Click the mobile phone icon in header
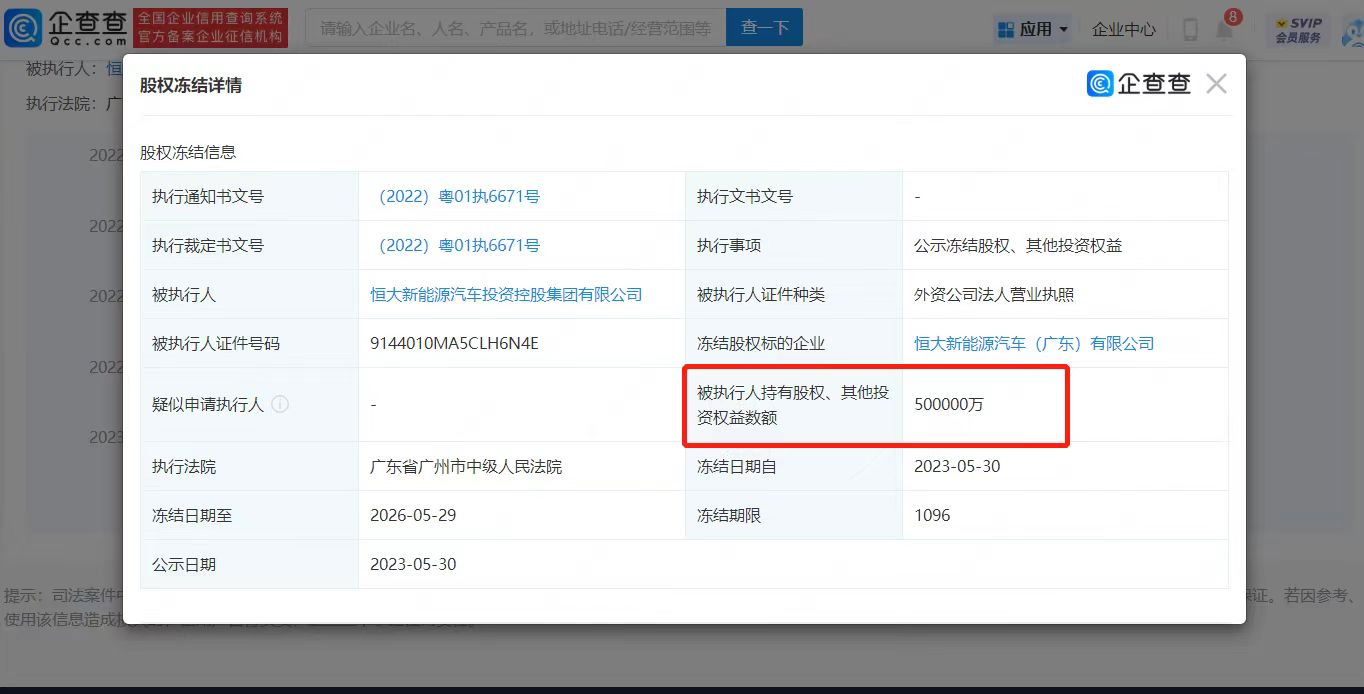Image resolution: width=1364 pixels, height=694 pixels. [1190, 29]
